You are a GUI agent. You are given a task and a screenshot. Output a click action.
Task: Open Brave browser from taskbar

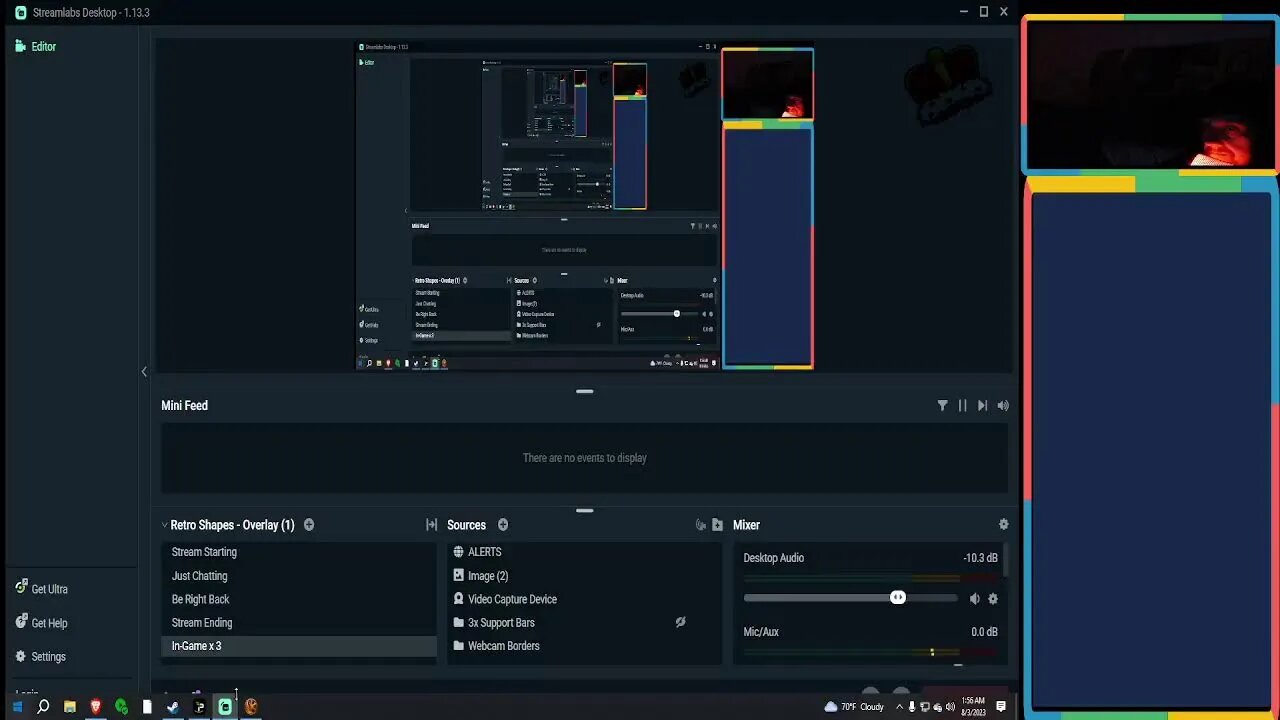coord(96,707)
